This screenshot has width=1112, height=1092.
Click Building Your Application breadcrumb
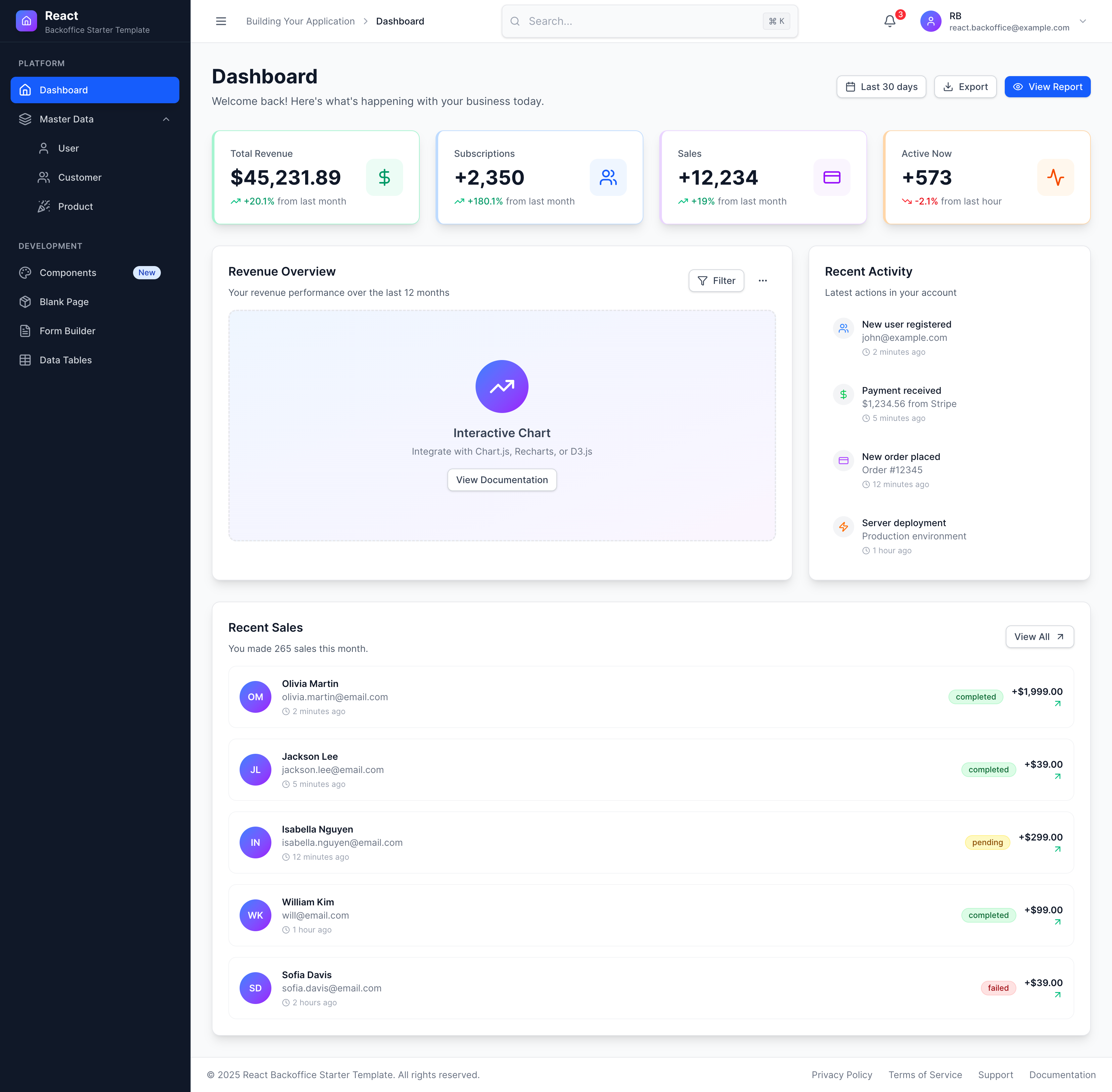click(x=301, y=21)
